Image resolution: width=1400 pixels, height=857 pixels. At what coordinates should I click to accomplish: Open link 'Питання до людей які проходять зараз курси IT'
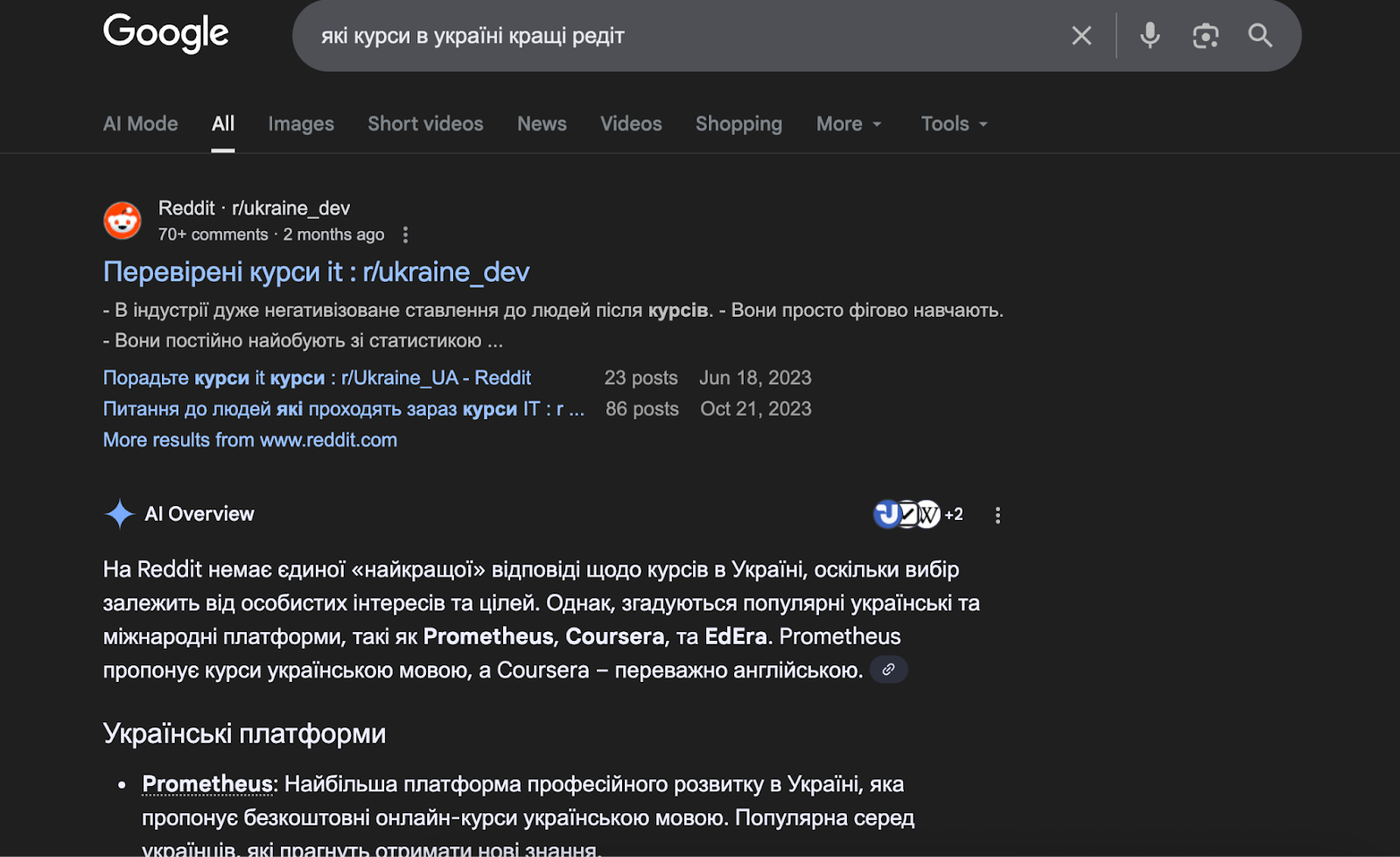[344, 409]
